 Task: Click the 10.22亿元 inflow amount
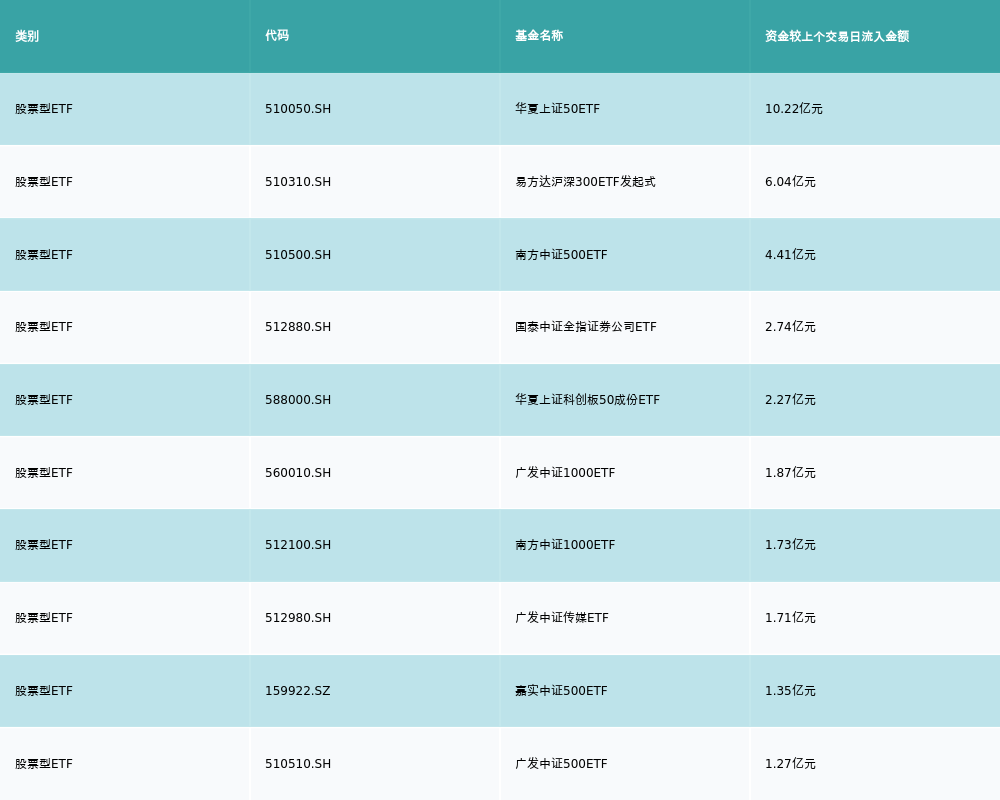pyautogui.click(x=793, y=109)
